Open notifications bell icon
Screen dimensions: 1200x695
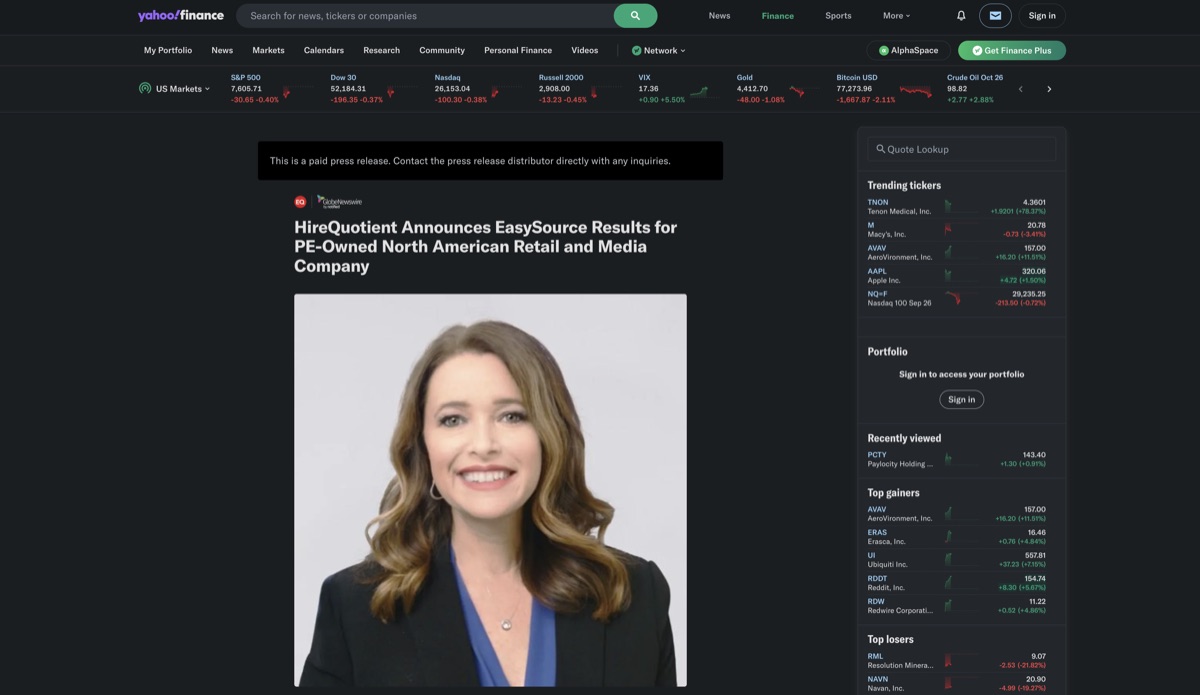(x=961, y=16)
